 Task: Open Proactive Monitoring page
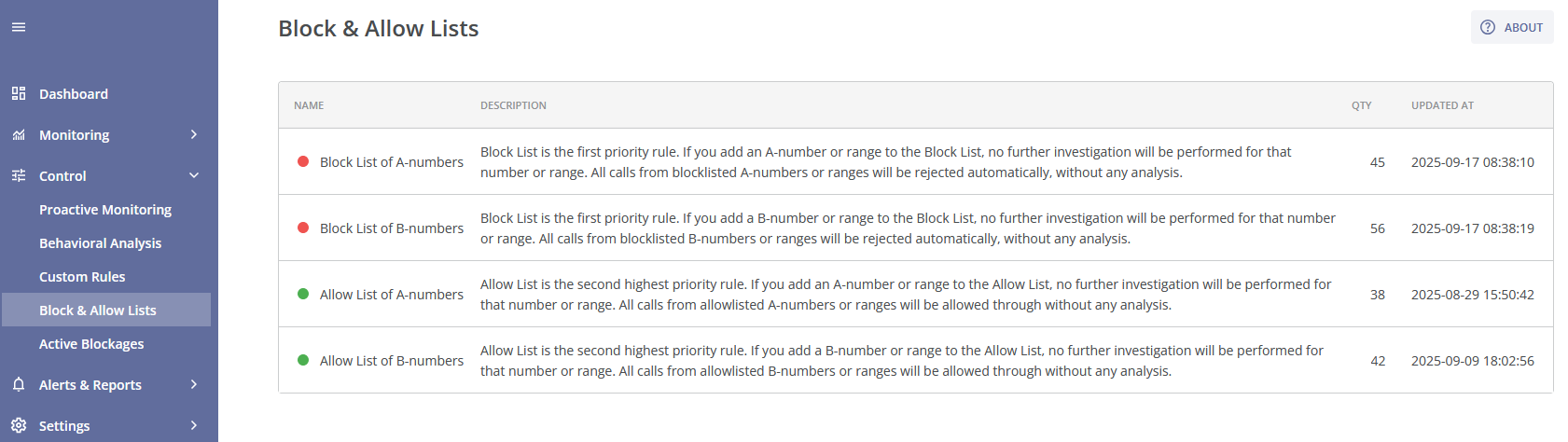pyautogui.click(x=105, y=210)
